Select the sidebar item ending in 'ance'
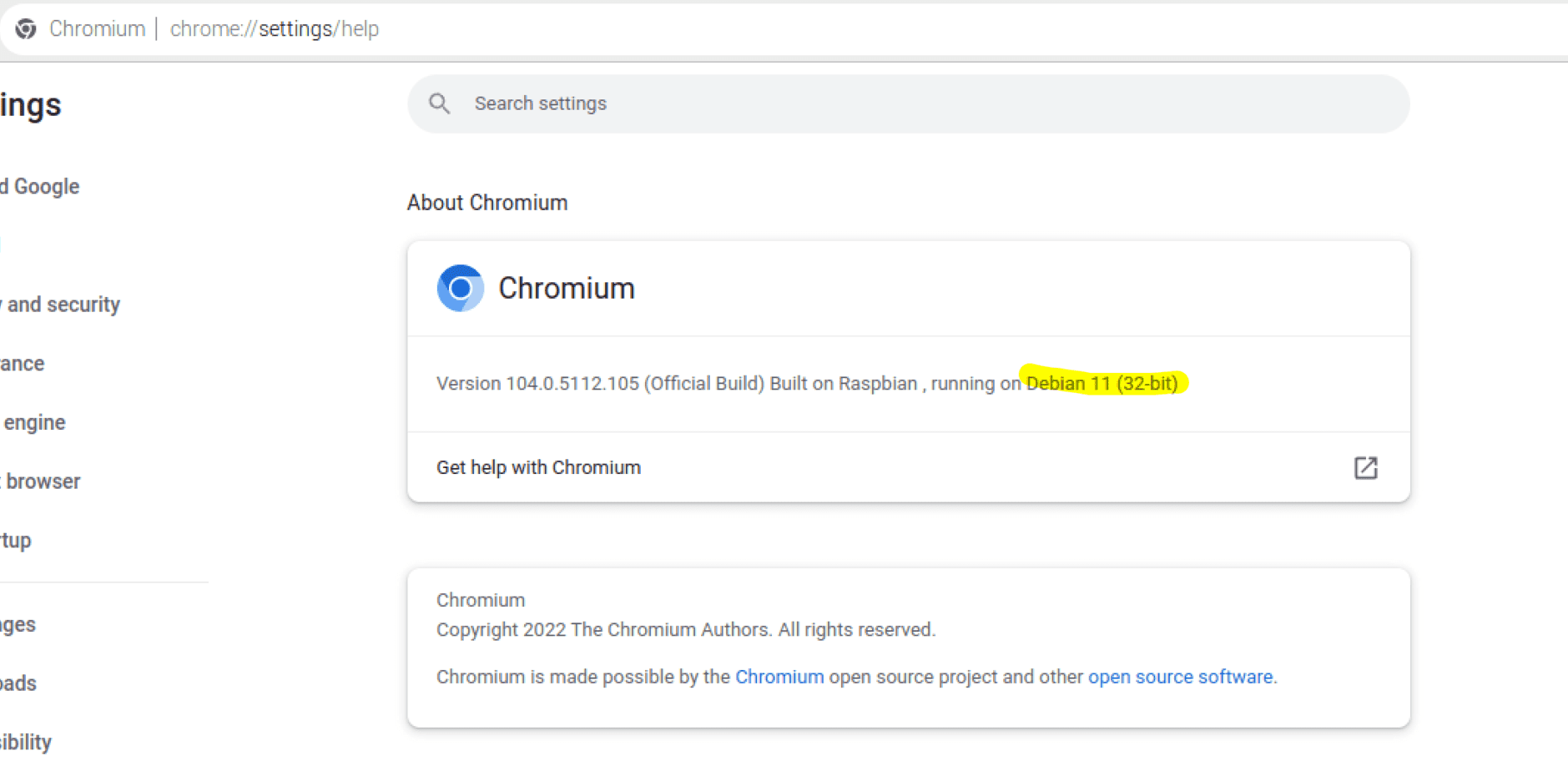This screenshot has height=771, width=1568. 23,364
